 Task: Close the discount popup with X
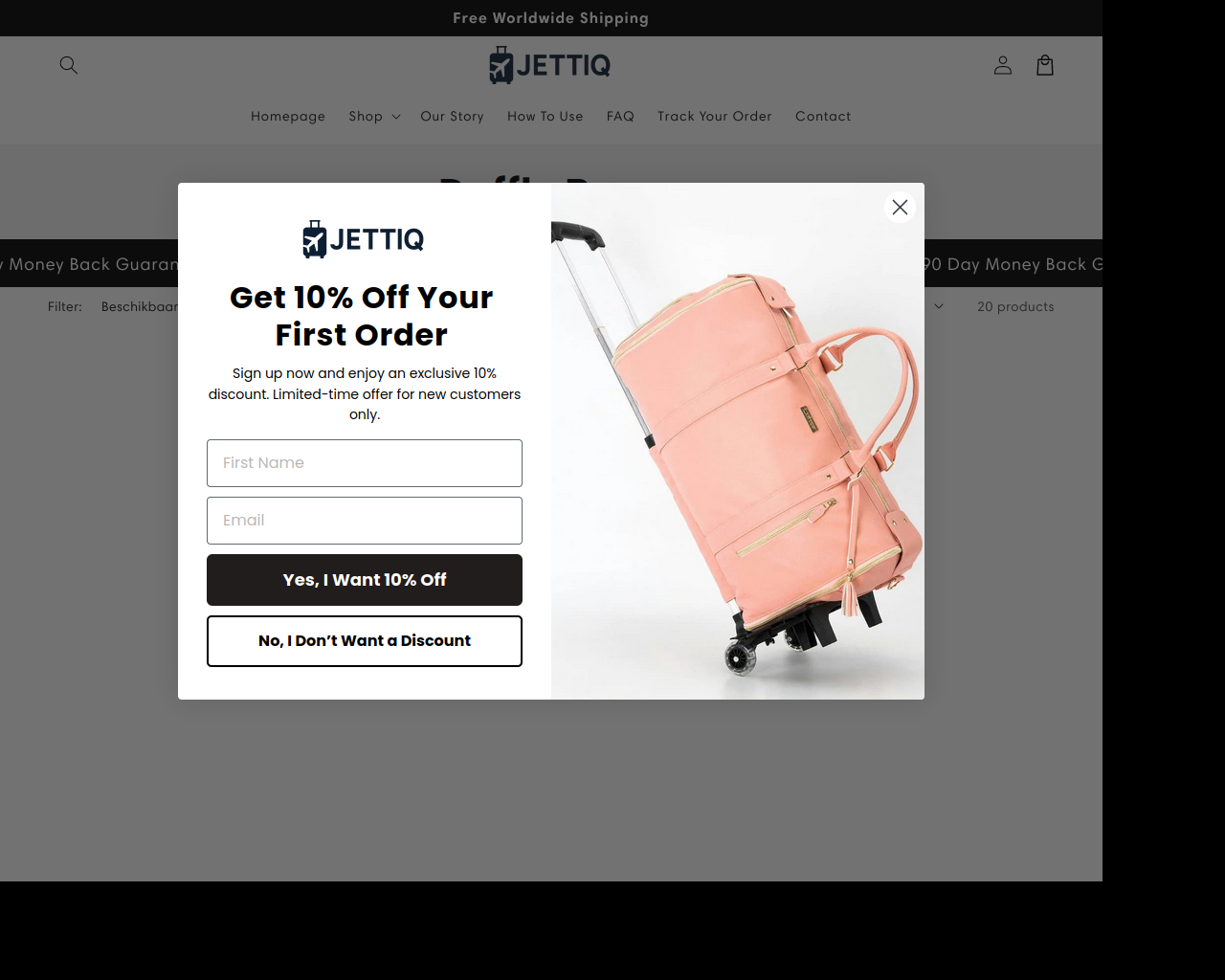(900, 207)
